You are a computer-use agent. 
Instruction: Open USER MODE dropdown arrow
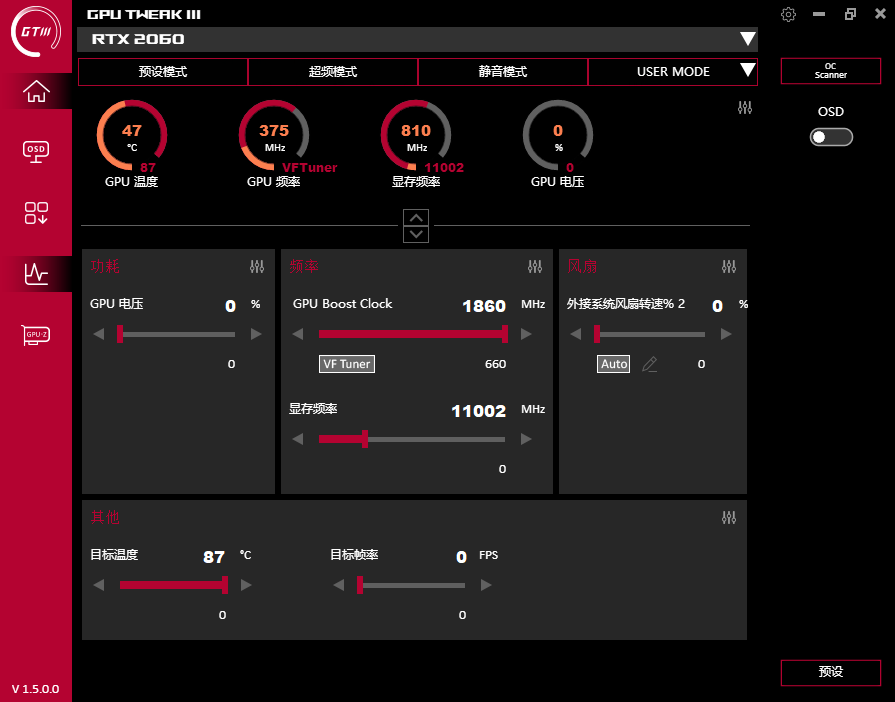point(748,70)
